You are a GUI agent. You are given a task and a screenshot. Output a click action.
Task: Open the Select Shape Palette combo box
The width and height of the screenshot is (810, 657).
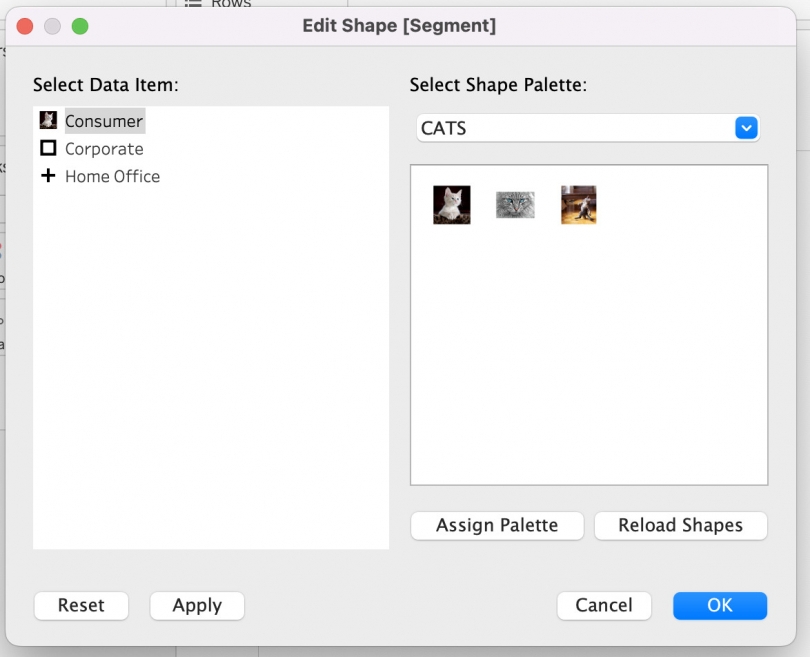pos(587,128)
